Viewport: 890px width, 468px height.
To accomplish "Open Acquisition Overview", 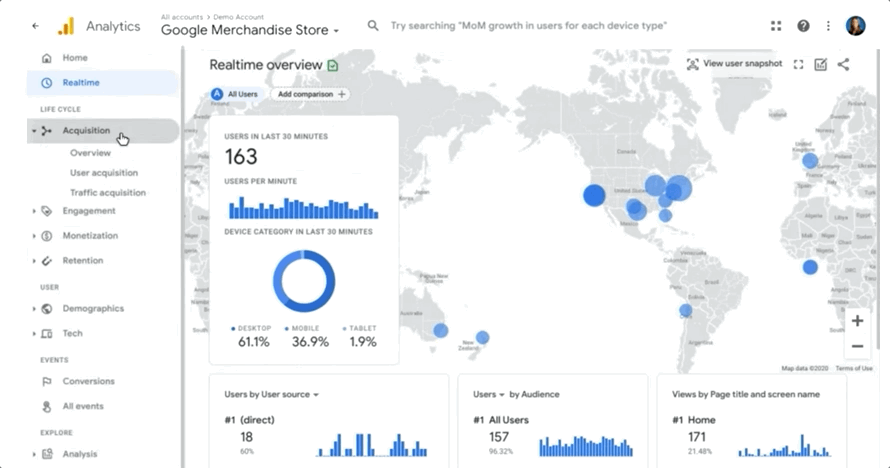I will 90,153.
